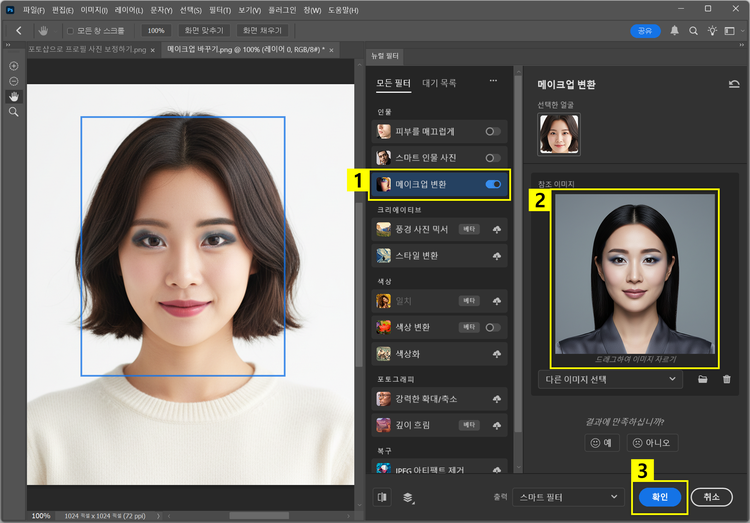Disable the 메이크업 변환 toggle
750x523 pixels.
click(492, 185)
